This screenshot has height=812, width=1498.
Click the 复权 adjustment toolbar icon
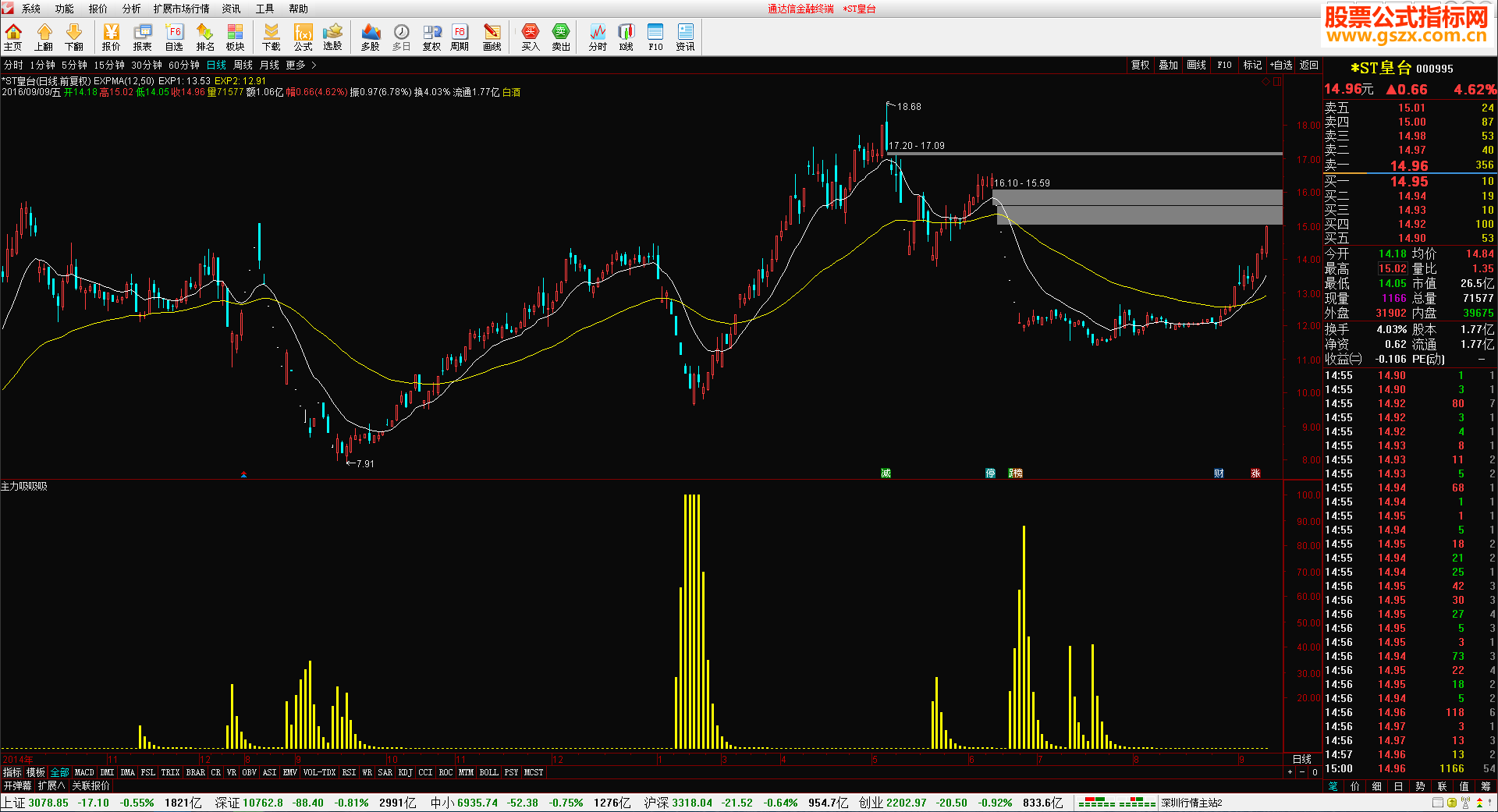click(431, 37)
